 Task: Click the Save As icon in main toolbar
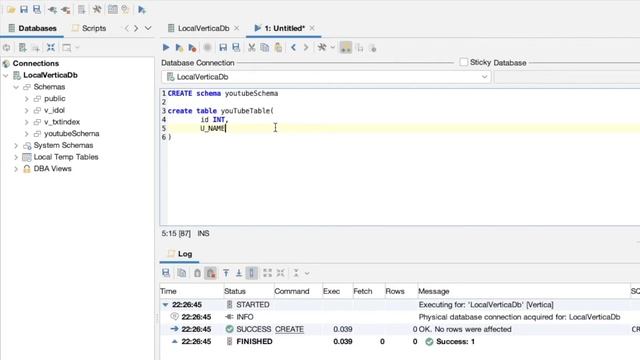click(37, 9)
